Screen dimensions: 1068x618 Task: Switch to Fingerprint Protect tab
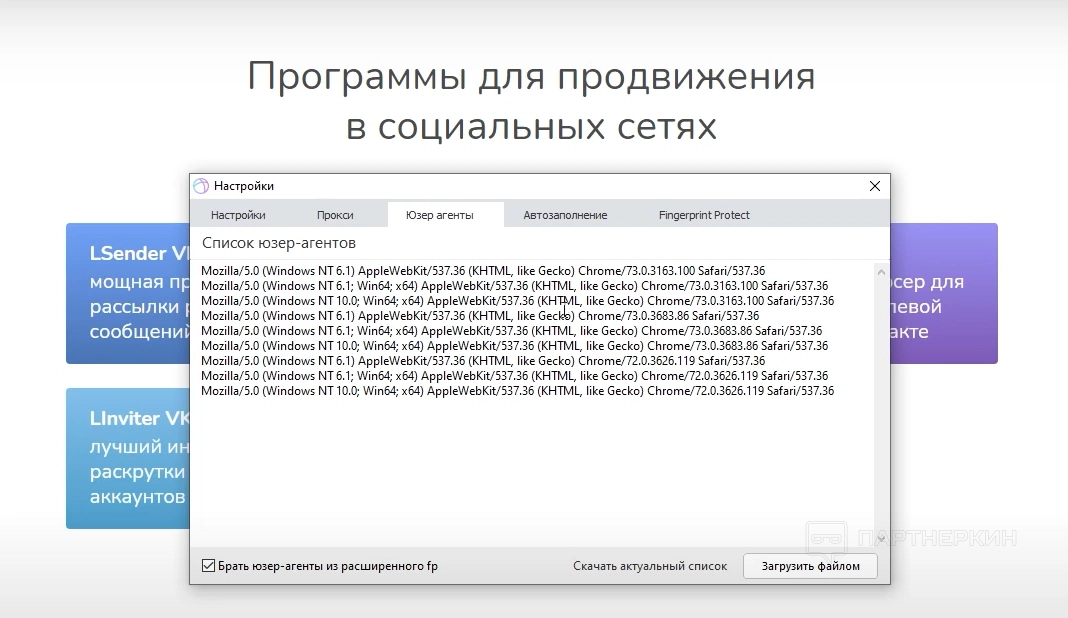pos(704,215)
